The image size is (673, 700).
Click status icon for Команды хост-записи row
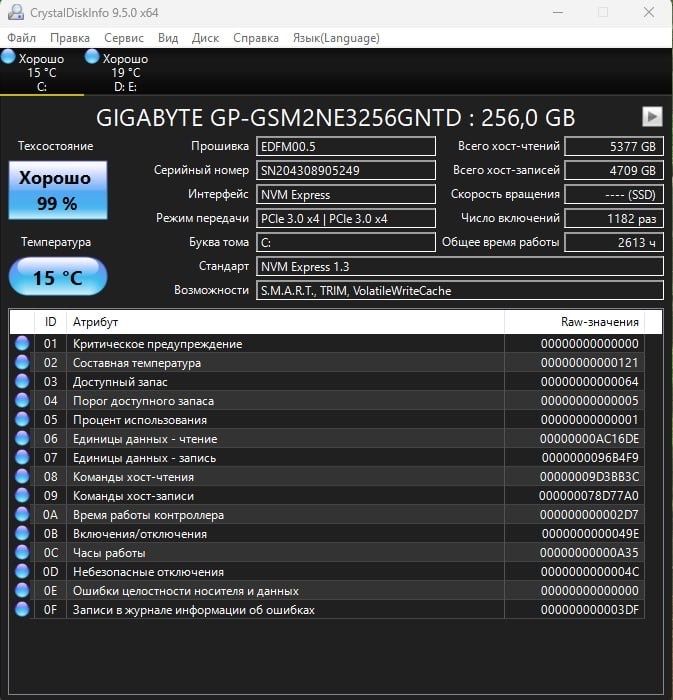22,495
